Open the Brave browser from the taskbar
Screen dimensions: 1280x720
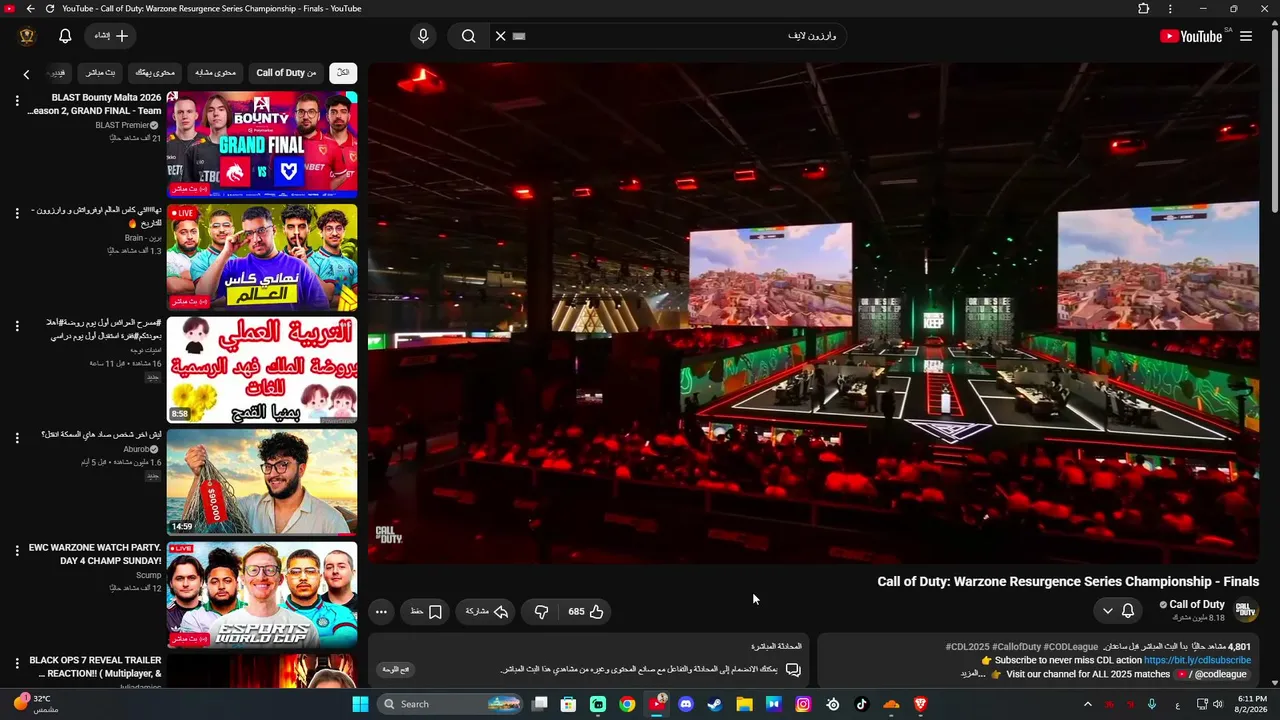point(921,704)
